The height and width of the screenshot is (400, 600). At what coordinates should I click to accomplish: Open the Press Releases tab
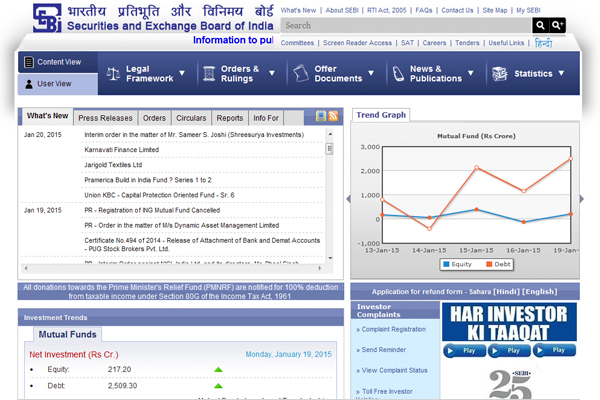[x=105, y=118]
